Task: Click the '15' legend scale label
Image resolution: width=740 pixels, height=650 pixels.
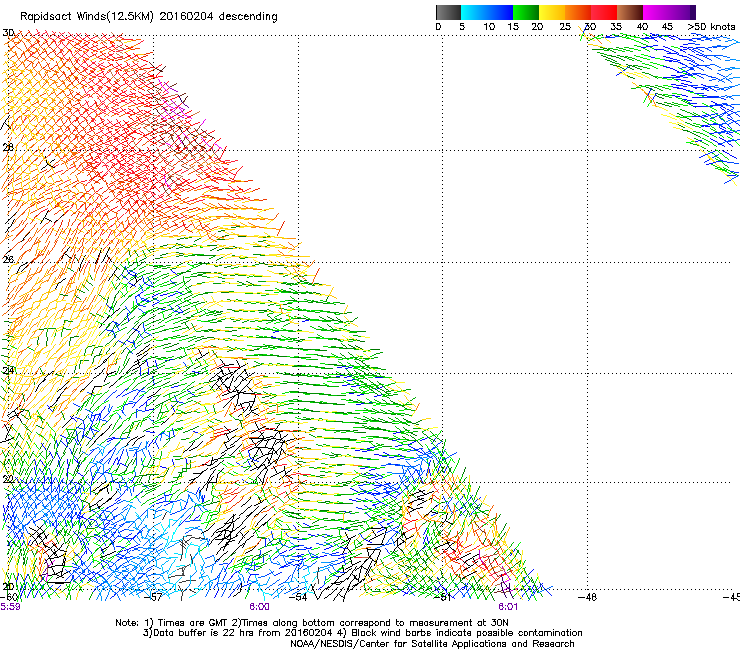Action: (x=513, y=27)
